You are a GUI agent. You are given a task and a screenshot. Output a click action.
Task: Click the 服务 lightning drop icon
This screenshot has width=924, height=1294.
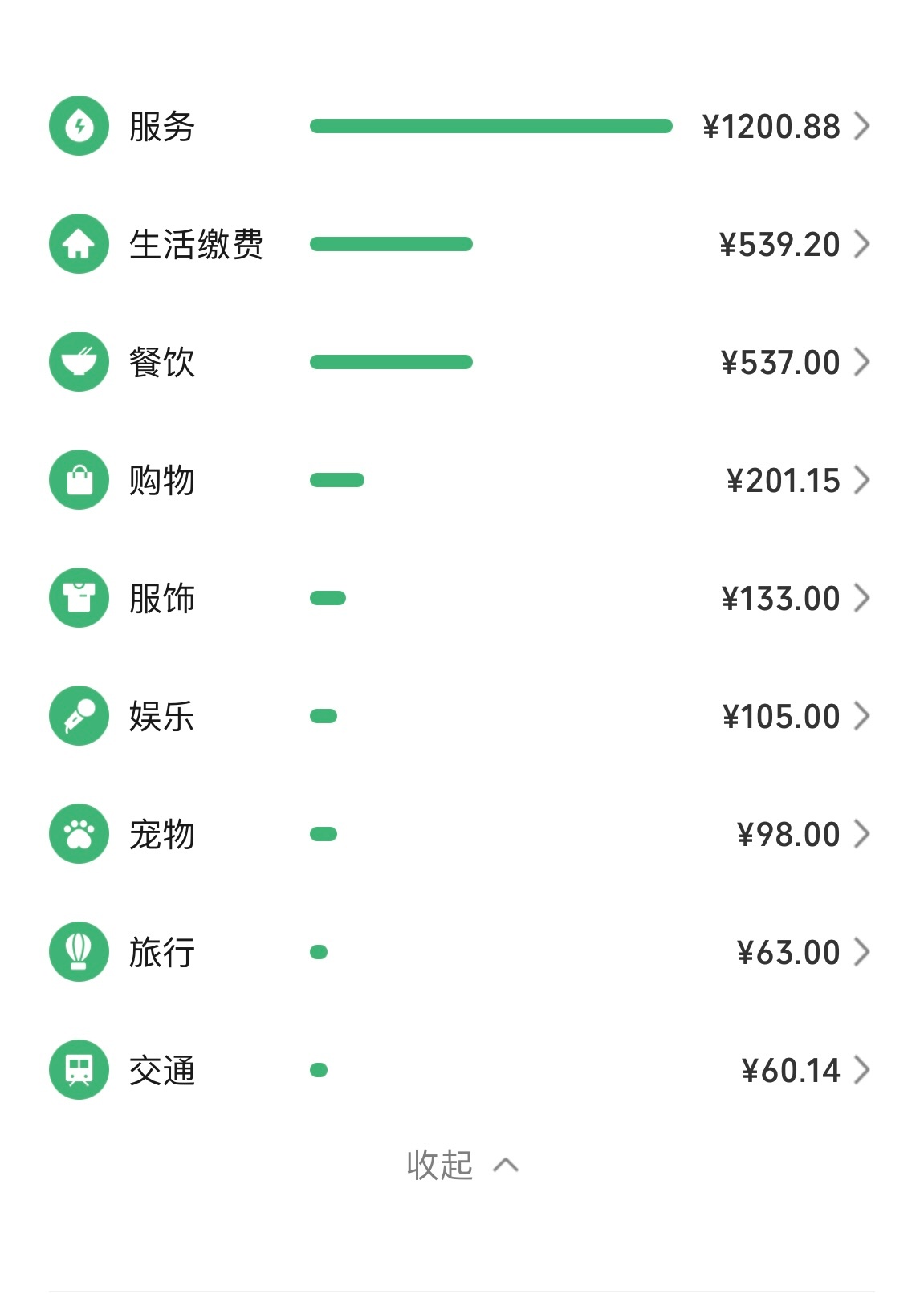point(79,126)
